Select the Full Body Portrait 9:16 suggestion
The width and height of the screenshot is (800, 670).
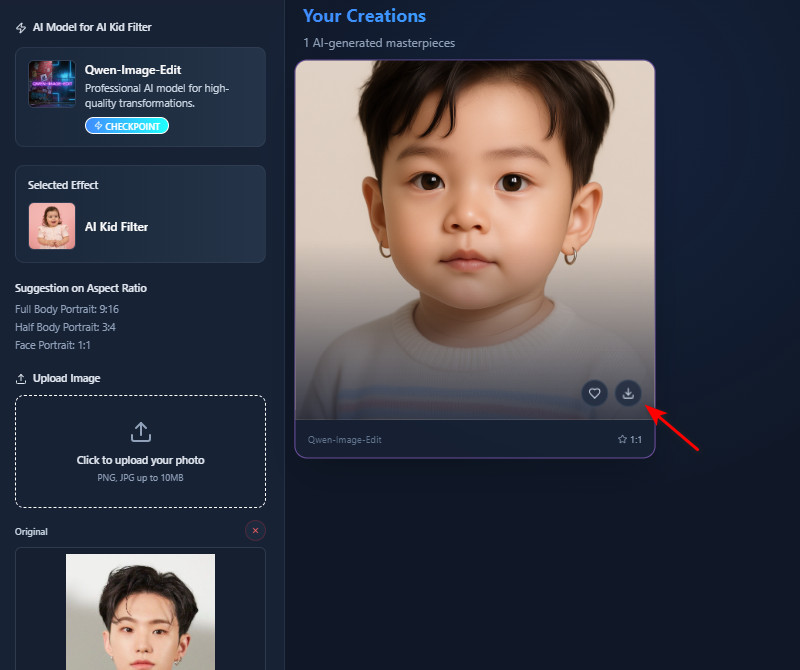[67, 309]
